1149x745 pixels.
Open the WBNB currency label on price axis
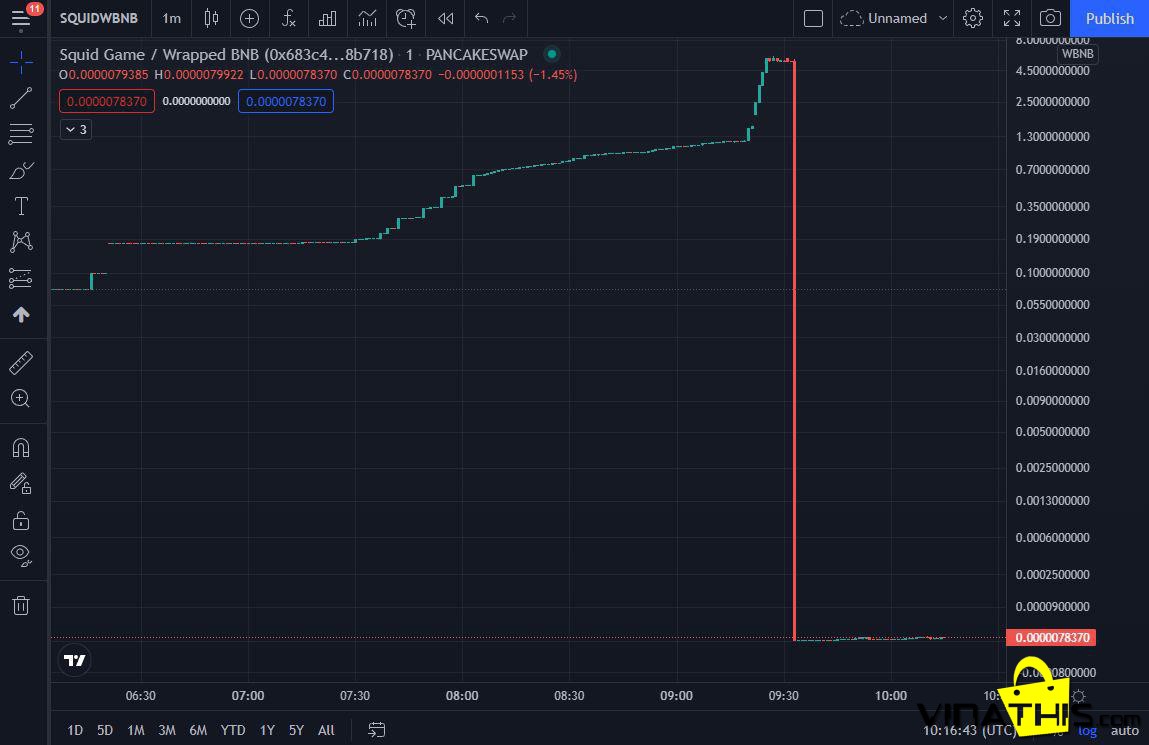(x=1077, y=53)
